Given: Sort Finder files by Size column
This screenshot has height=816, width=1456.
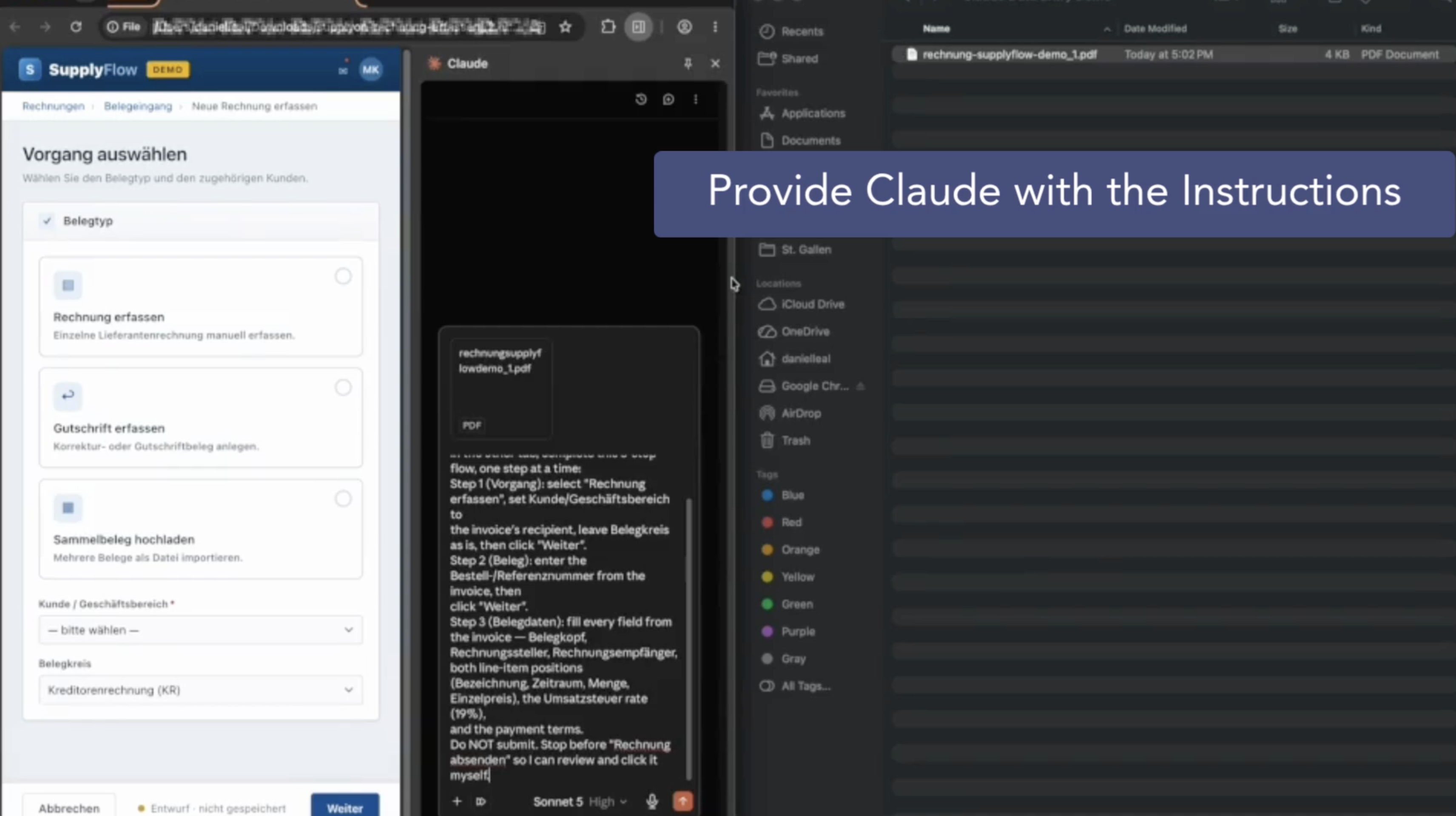Looking at the screenshot, I should 1288,29.
